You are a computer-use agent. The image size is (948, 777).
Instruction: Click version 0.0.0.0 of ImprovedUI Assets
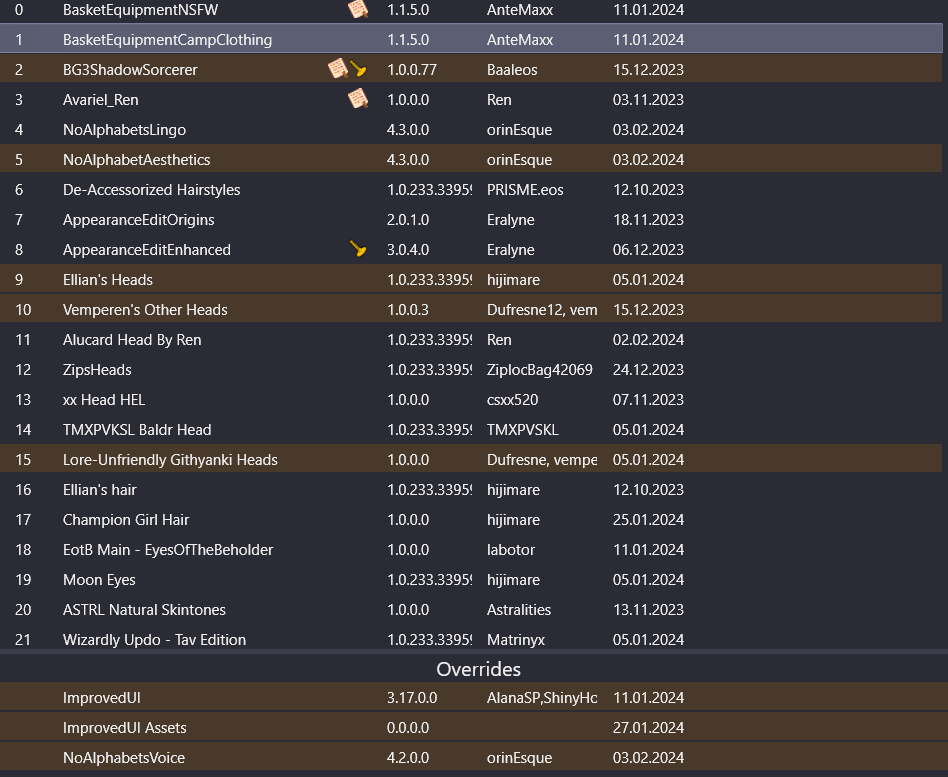click(408, 728)
